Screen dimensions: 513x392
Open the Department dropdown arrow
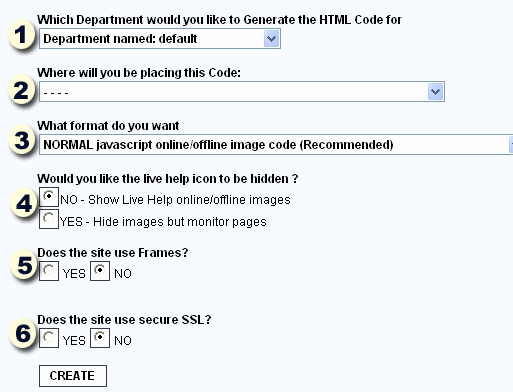271,39
